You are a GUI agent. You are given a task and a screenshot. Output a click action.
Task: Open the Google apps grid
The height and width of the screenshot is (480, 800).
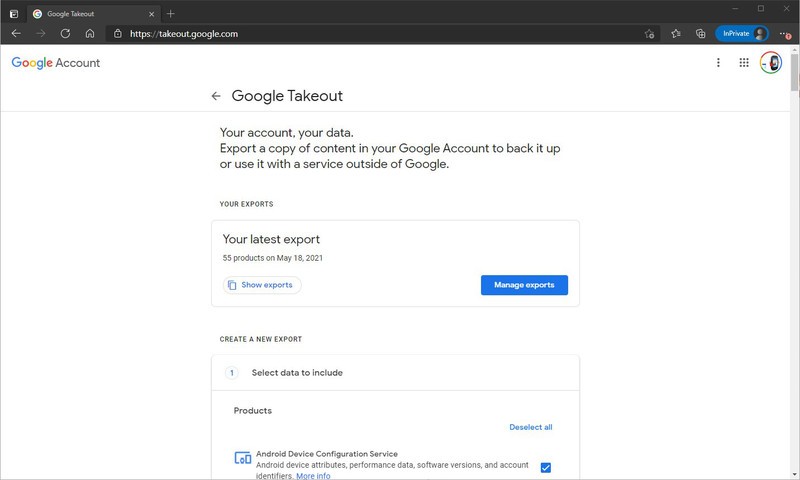(x=744, y=62)
